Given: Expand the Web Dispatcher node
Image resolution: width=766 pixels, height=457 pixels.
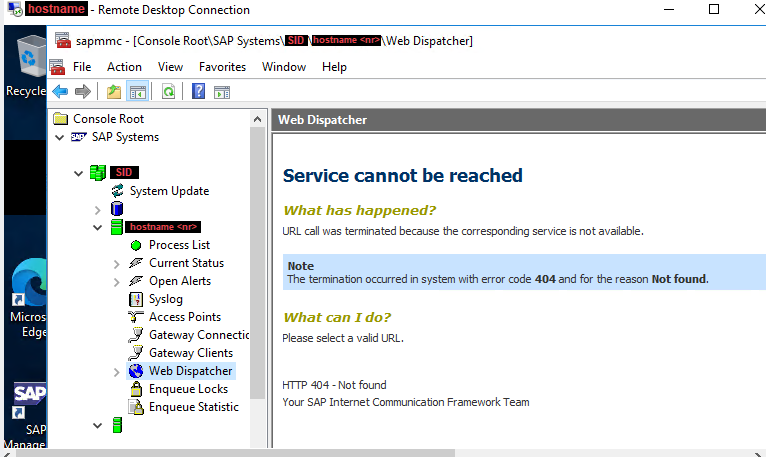Looking at the screenshot, I should click(116, 372).
